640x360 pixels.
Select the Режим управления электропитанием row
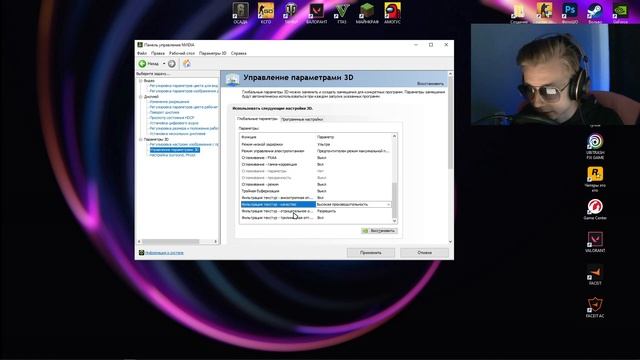click(x=316, y=151)
